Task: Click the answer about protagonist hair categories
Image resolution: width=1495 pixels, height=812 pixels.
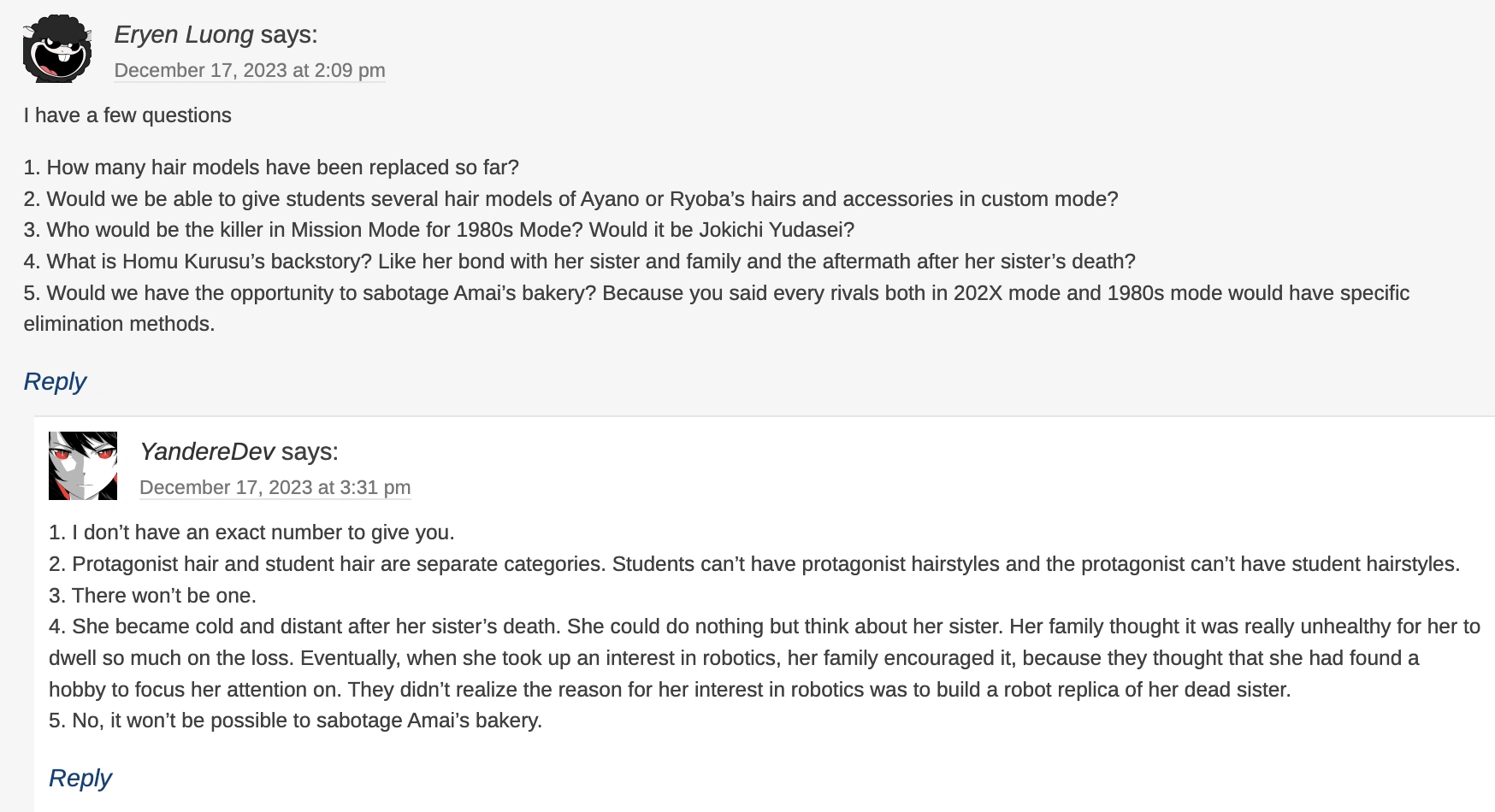Action: pos(754,564)
